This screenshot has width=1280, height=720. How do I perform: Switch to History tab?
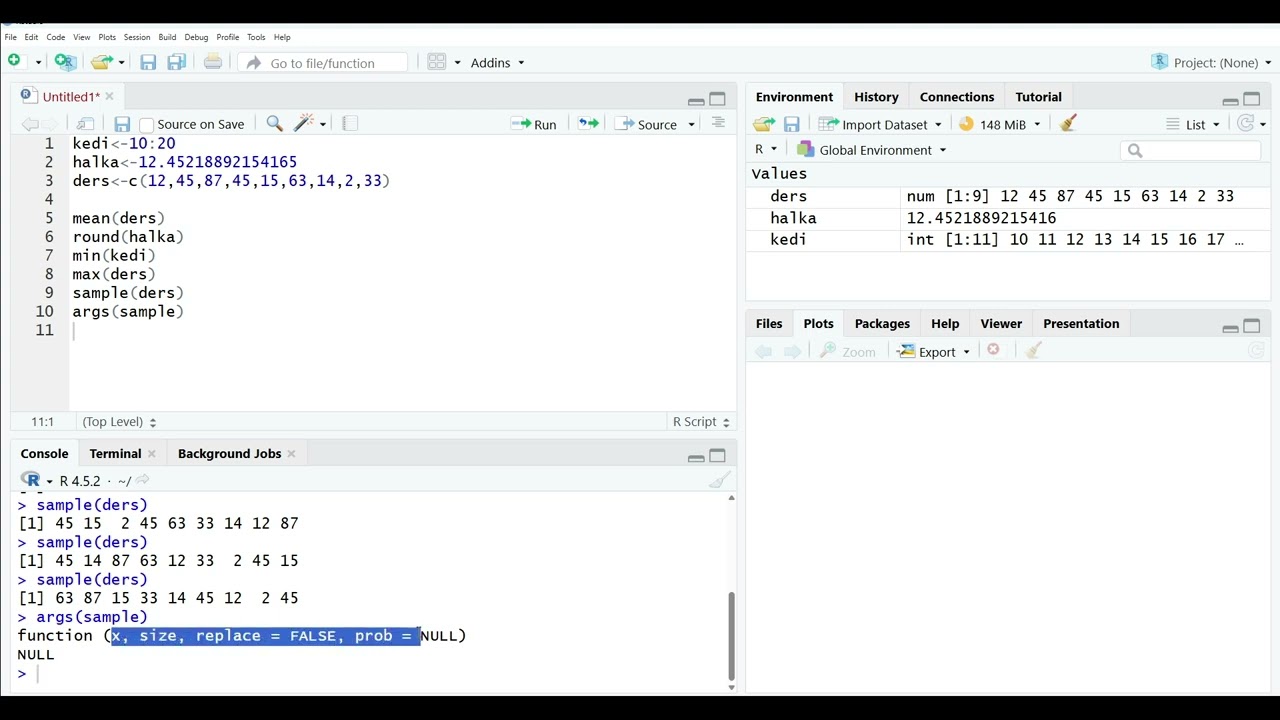pyautogui.click(x=876, y=97)
